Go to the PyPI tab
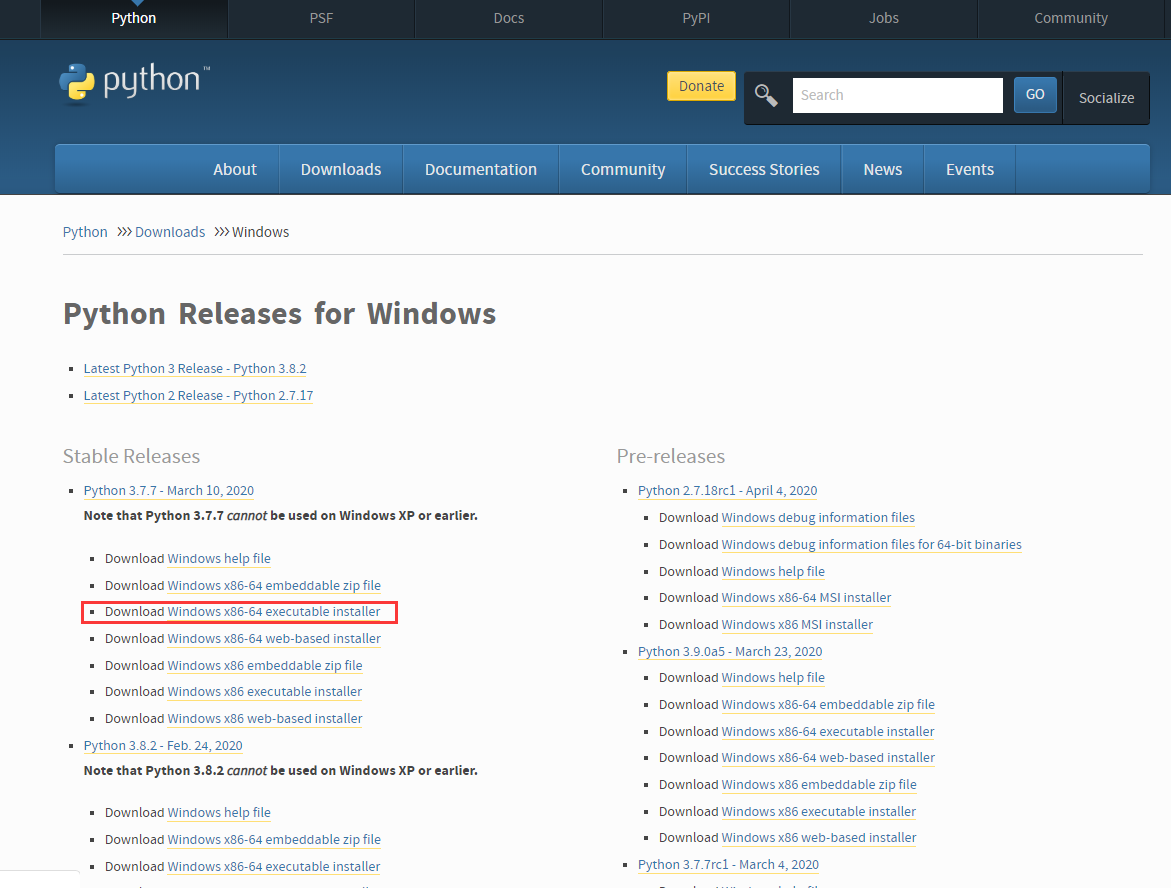The height and width of the screenshot is (888, 1171). click(x=696, y=18)
